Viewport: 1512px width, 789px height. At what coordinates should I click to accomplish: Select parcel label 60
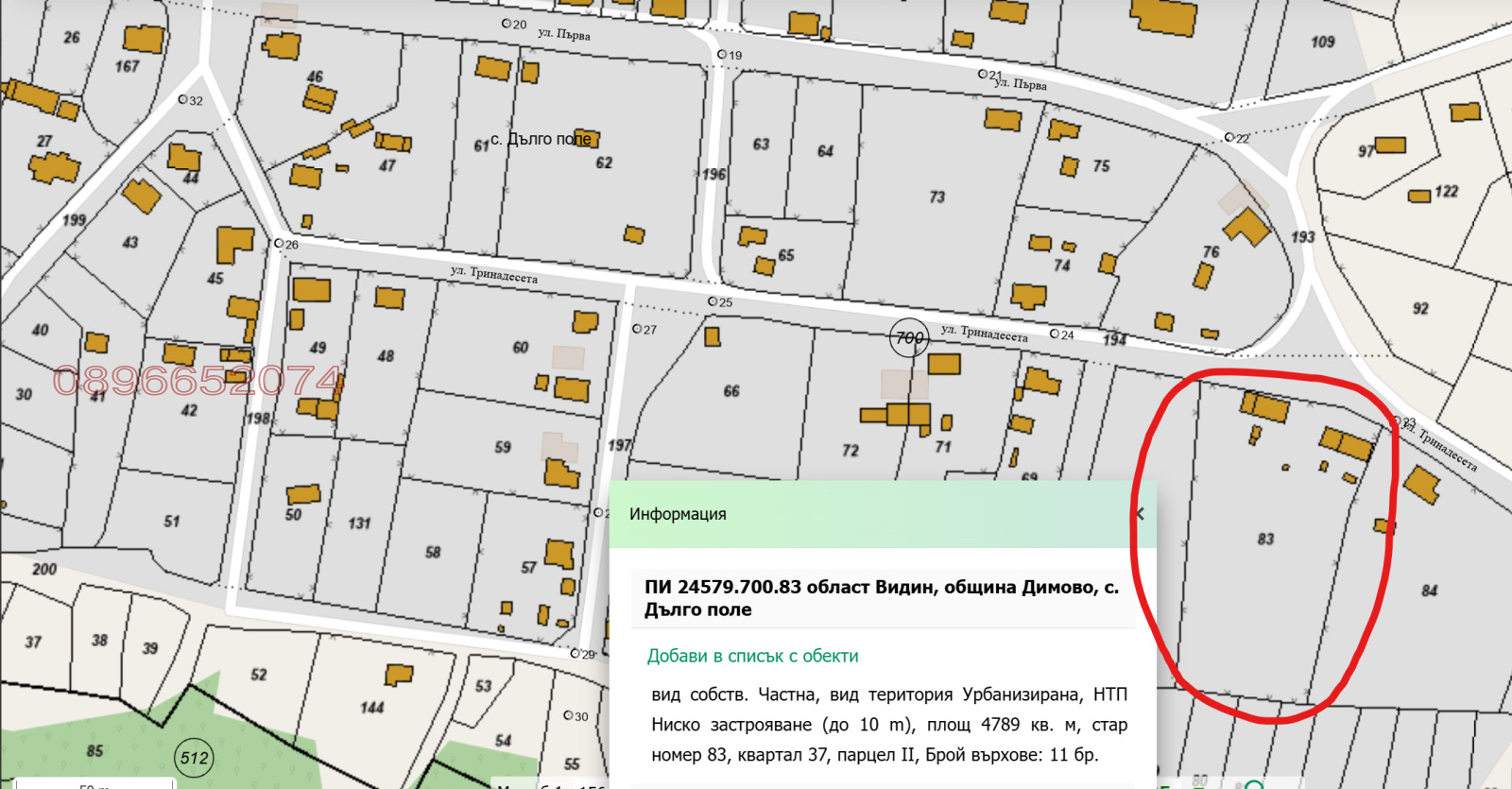click(x=521, y=347)
